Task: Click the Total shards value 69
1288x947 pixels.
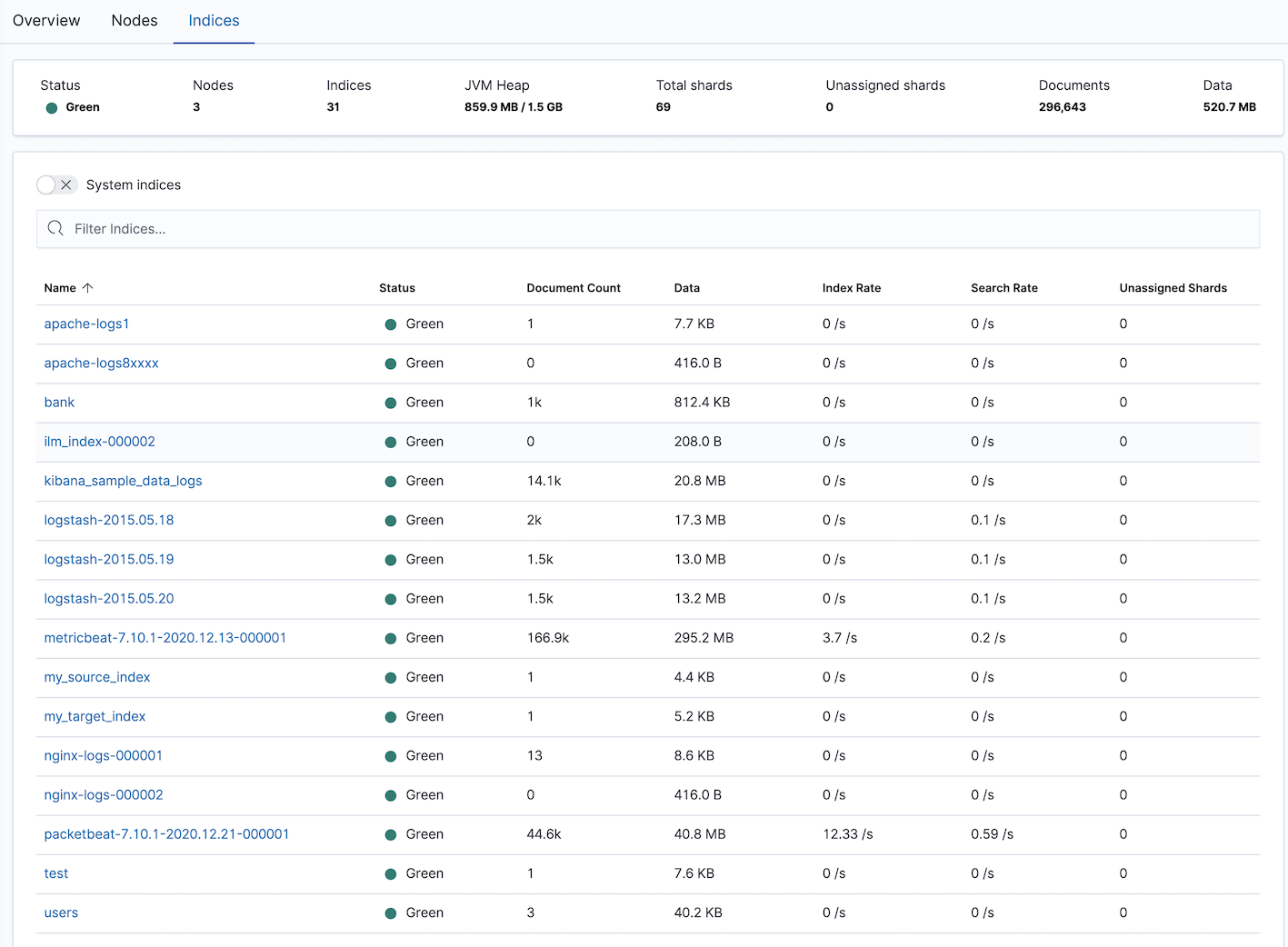Action: 664,106
